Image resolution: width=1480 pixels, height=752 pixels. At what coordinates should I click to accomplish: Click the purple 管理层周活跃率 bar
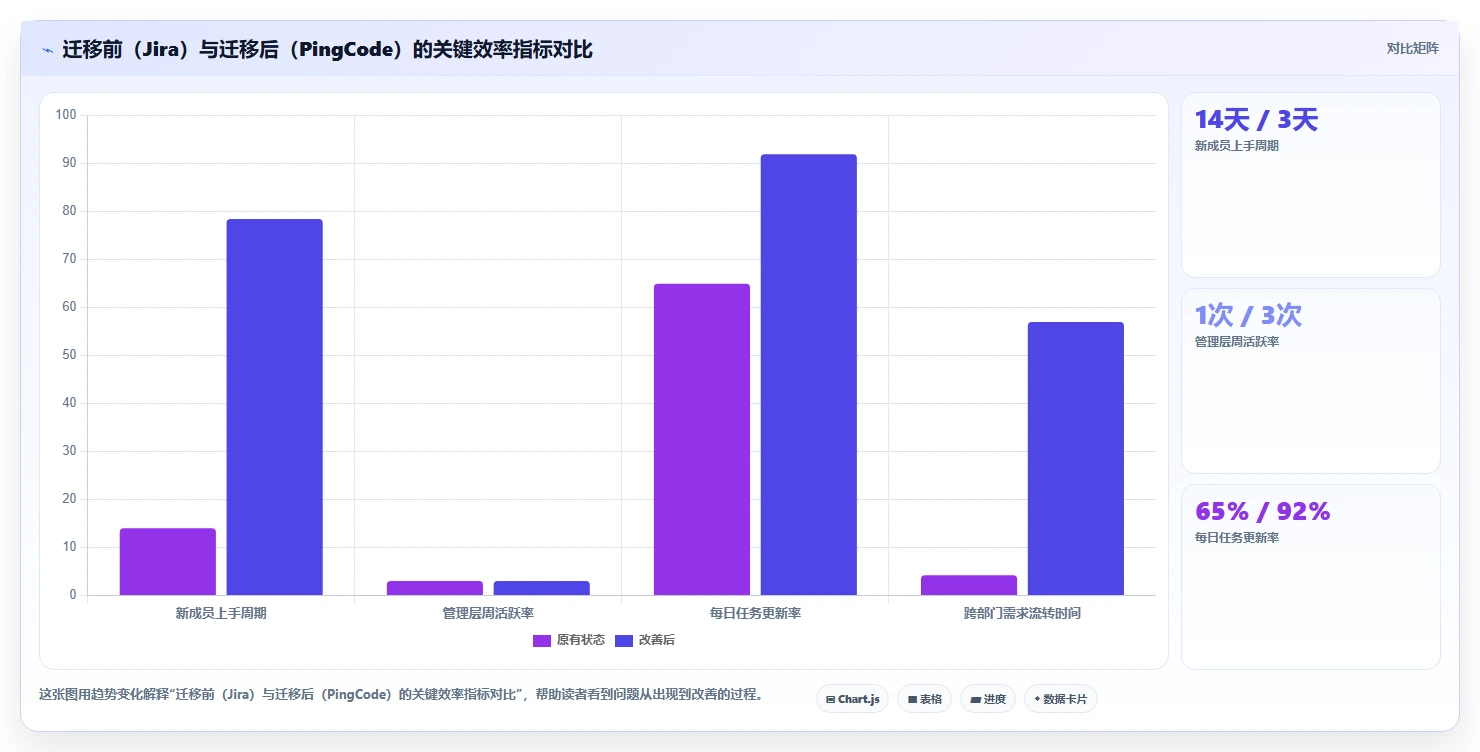pyautogui.click(x=435, y=588)
